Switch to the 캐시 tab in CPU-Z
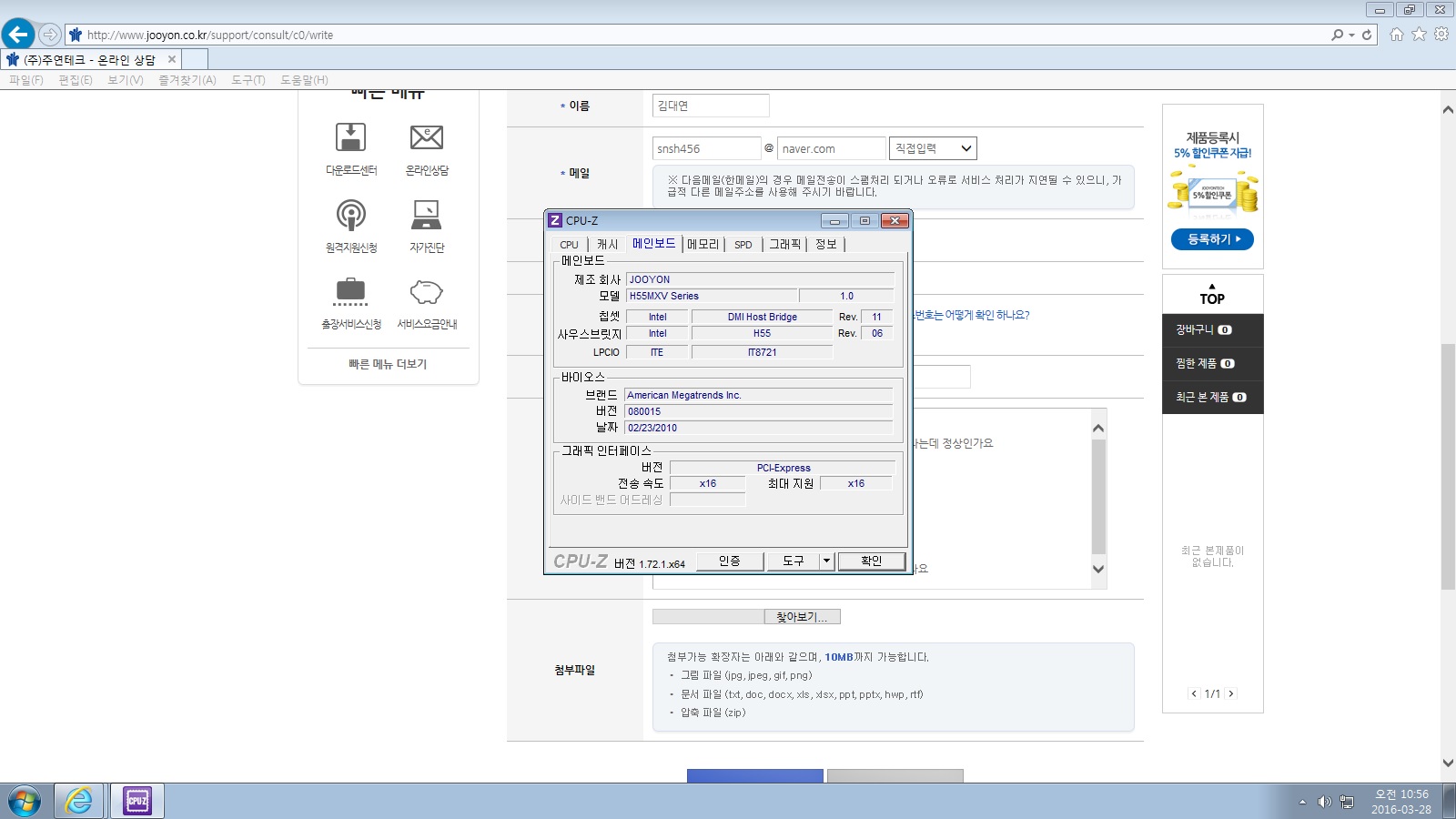 point(607,245)
